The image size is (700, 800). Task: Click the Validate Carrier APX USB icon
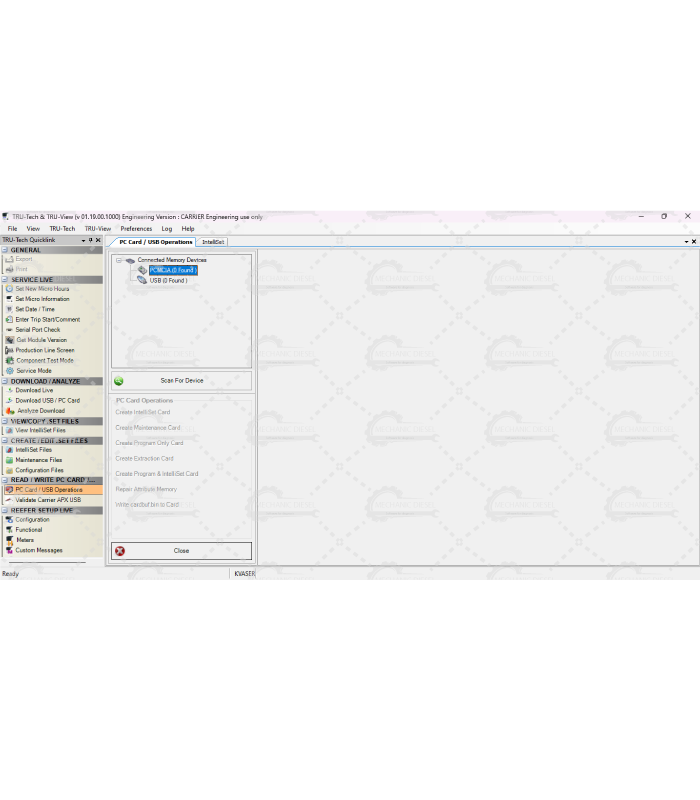click(9, 500)
